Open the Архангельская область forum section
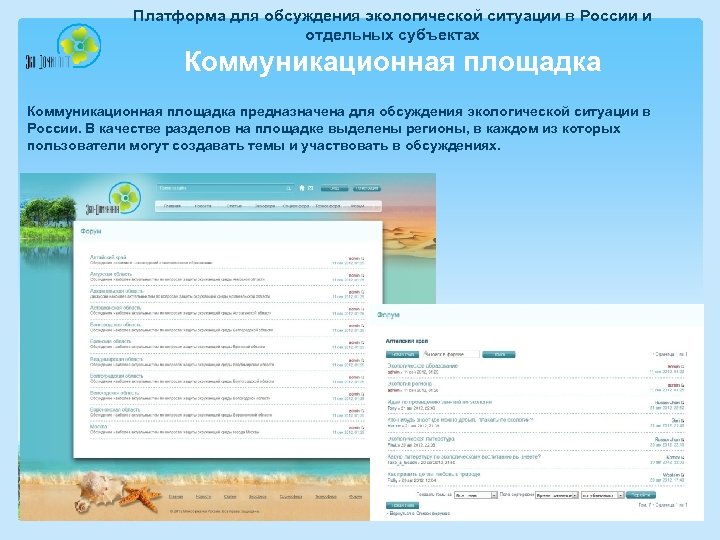720x540 pixels. [117, 291]
